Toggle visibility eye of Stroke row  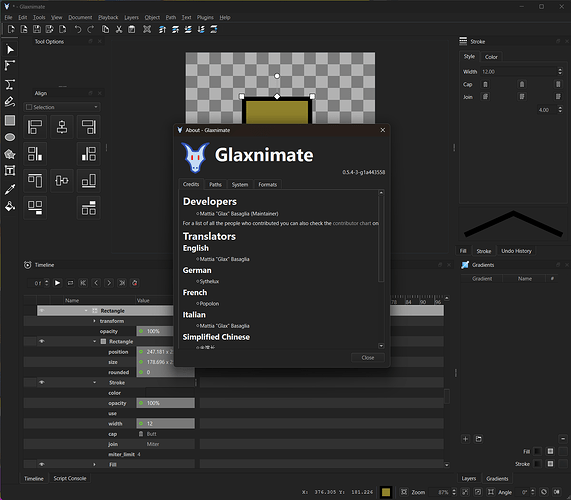pos(42,382)
